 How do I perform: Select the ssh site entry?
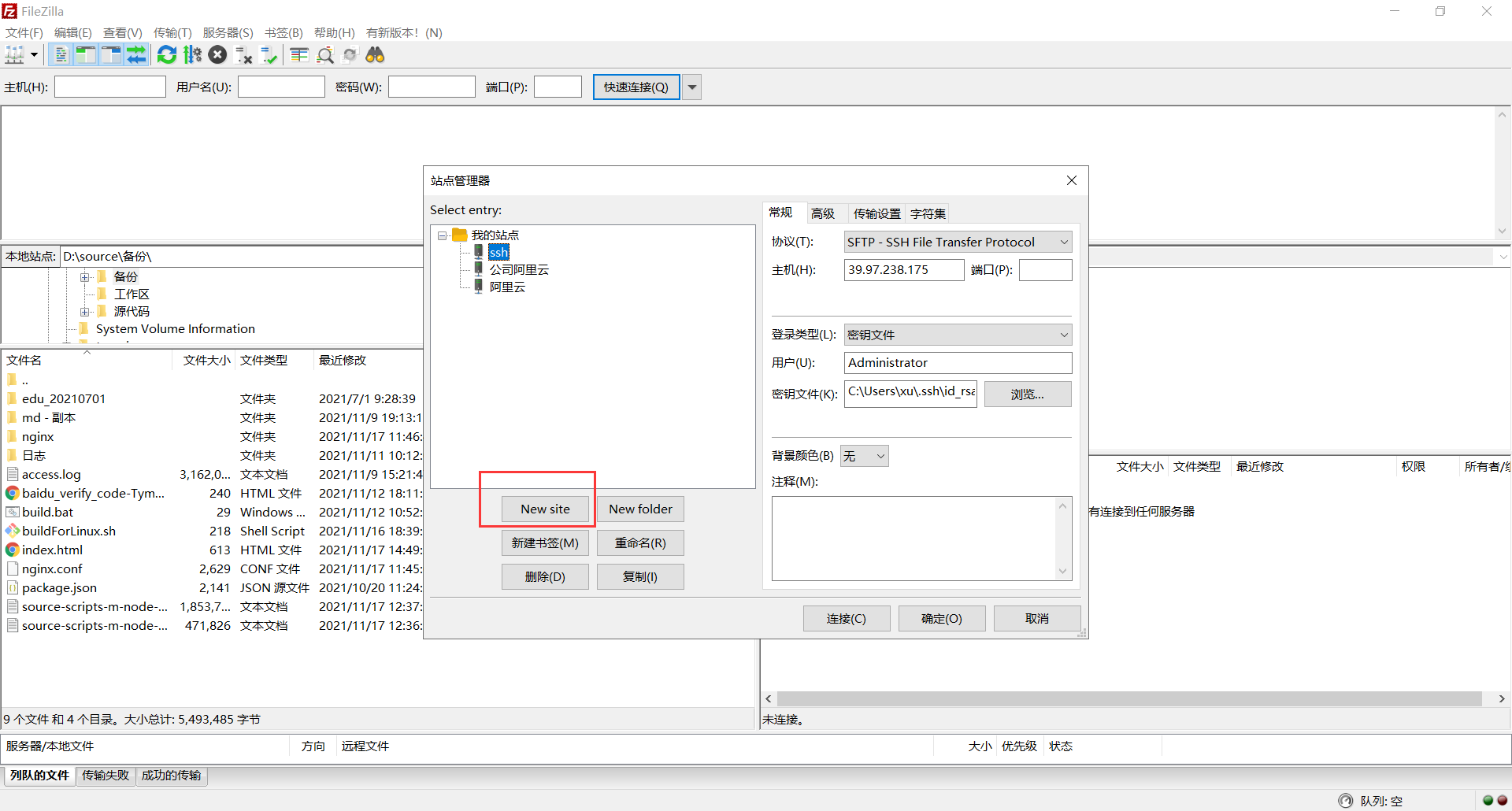(x=498, y=253)
